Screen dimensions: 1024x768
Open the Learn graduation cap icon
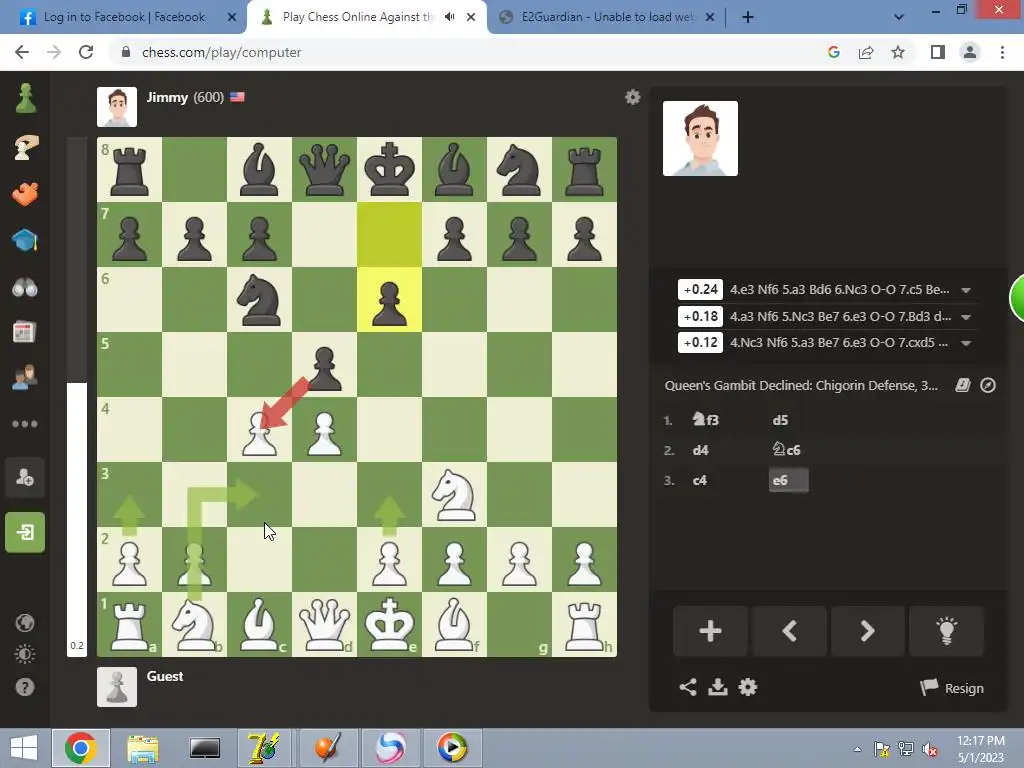[25, 240]
